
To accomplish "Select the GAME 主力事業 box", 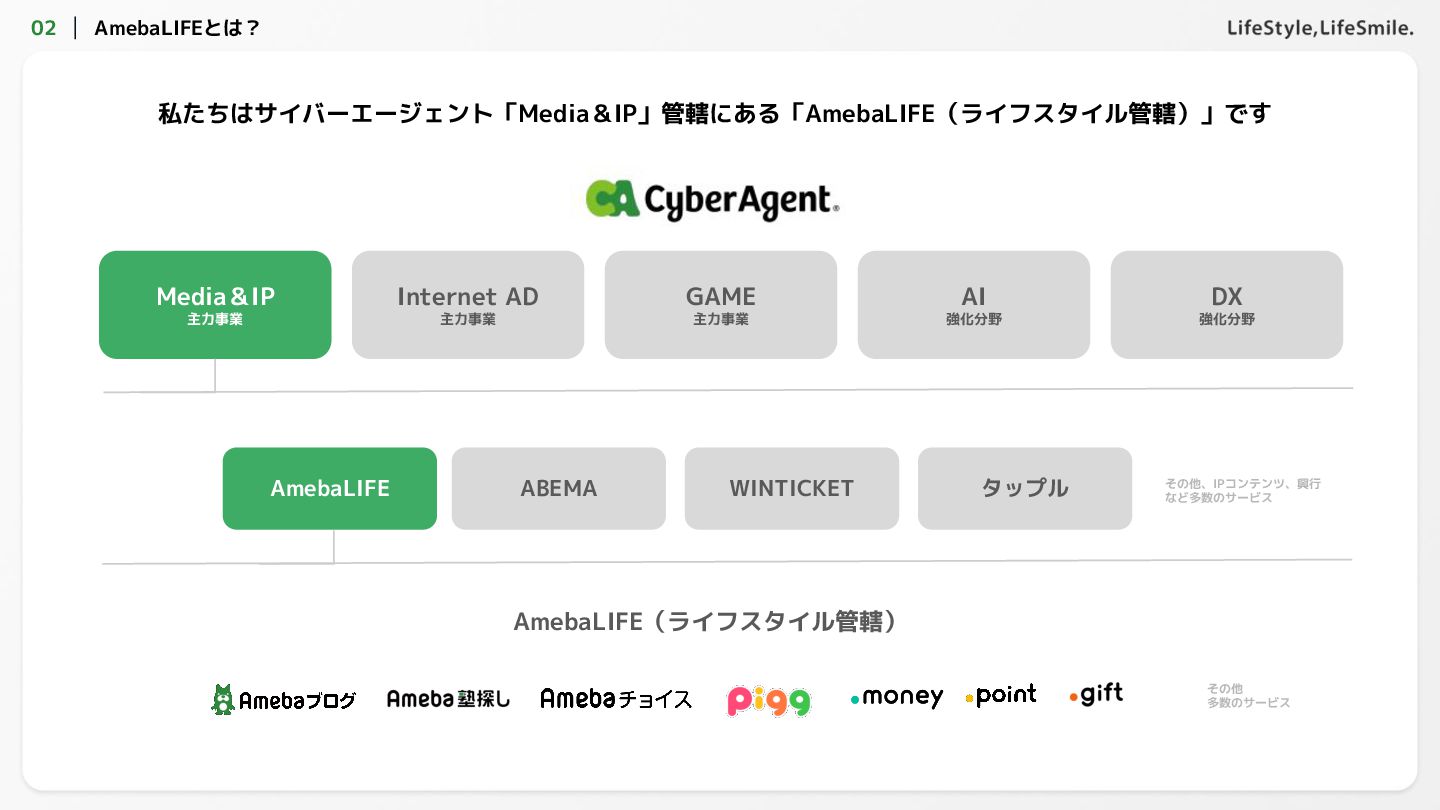I will 721,305.
